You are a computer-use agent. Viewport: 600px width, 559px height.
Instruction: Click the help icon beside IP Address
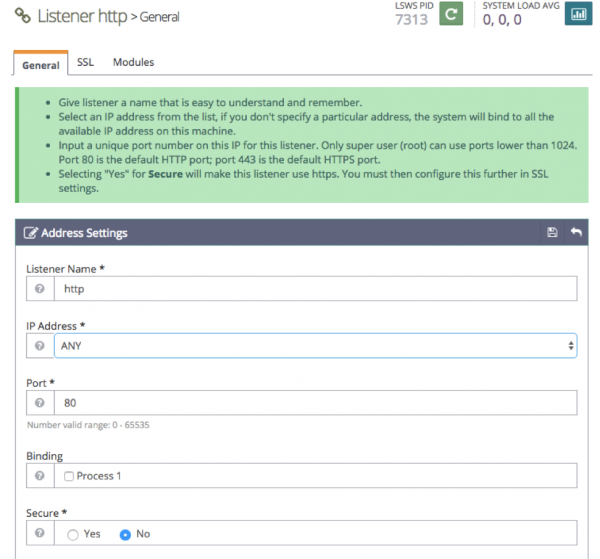(x=39, y=345)
